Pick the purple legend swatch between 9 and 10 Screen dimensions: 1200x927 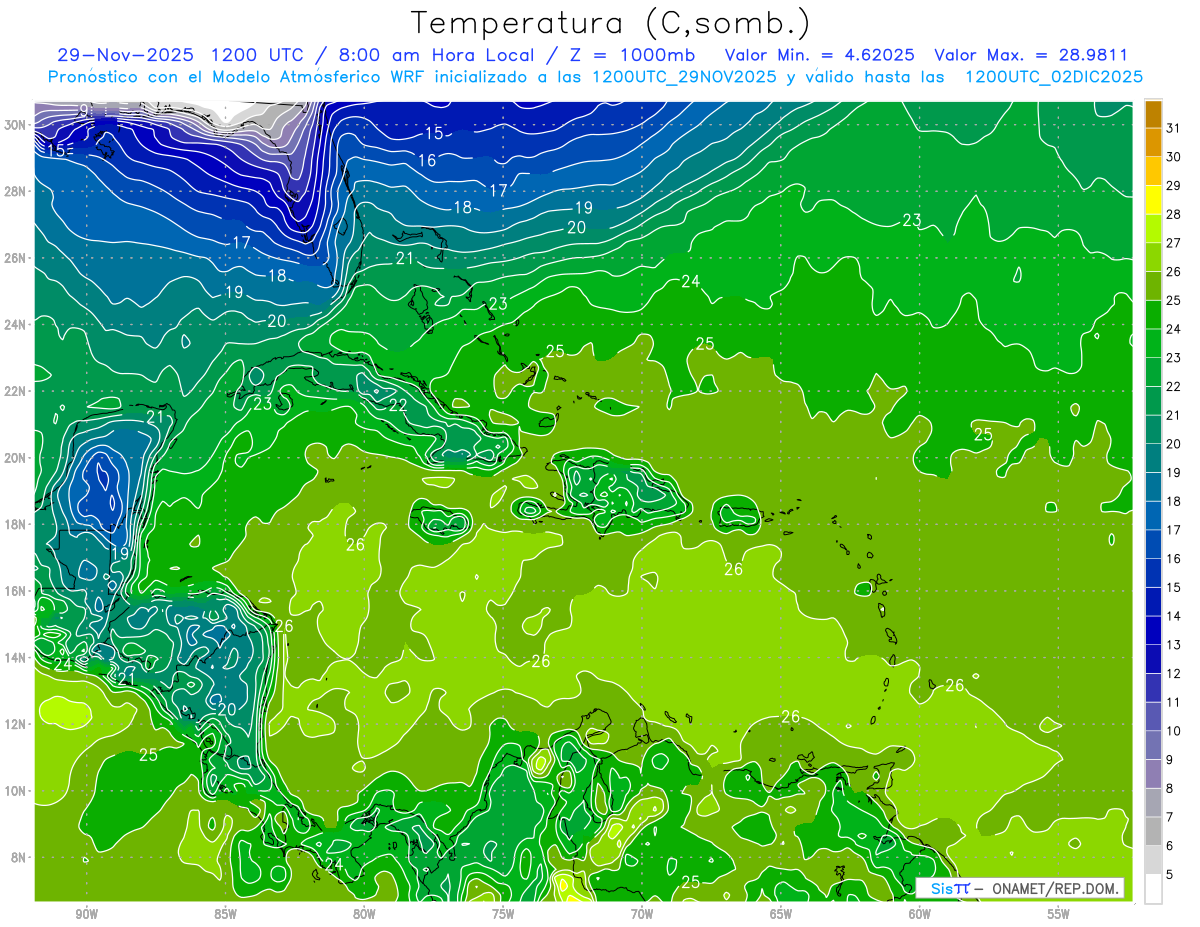pyautogui.click(x=1153, y=744)
